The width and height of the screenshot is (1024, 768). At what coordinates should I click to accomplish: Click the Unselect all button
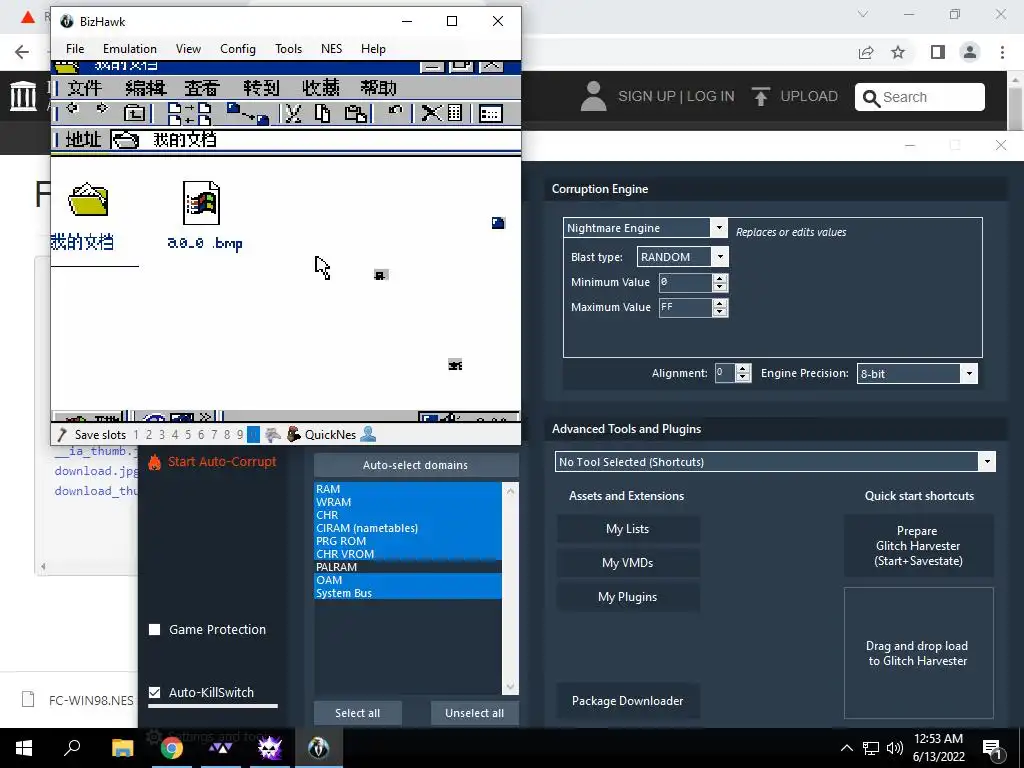(x=475, y=713)
